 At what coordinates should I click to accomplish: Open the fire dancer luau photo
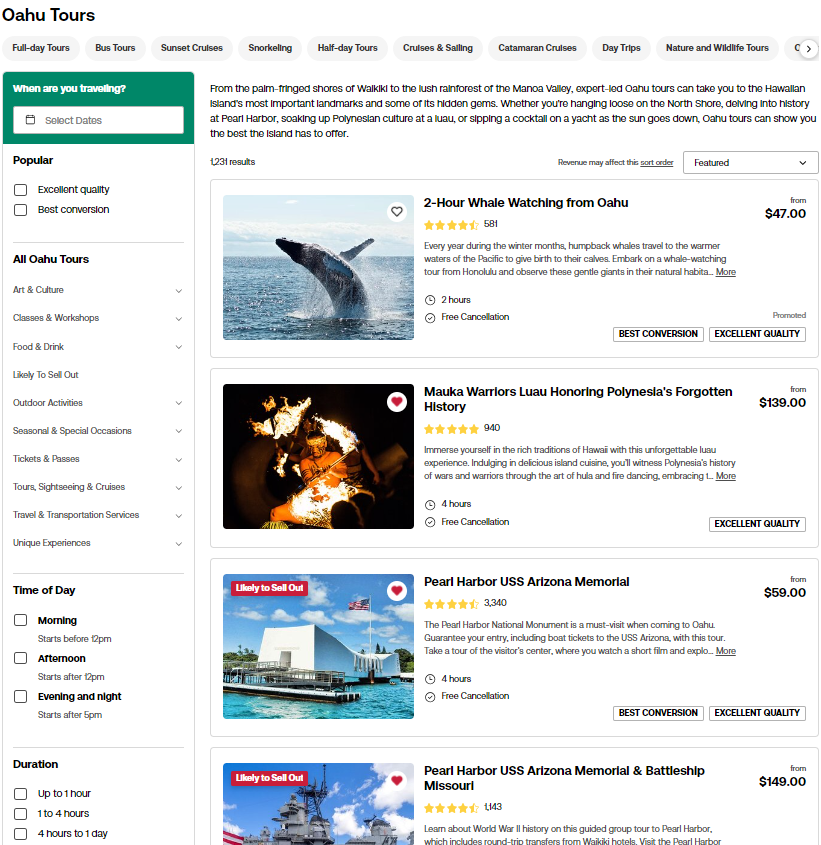[318, 456]
